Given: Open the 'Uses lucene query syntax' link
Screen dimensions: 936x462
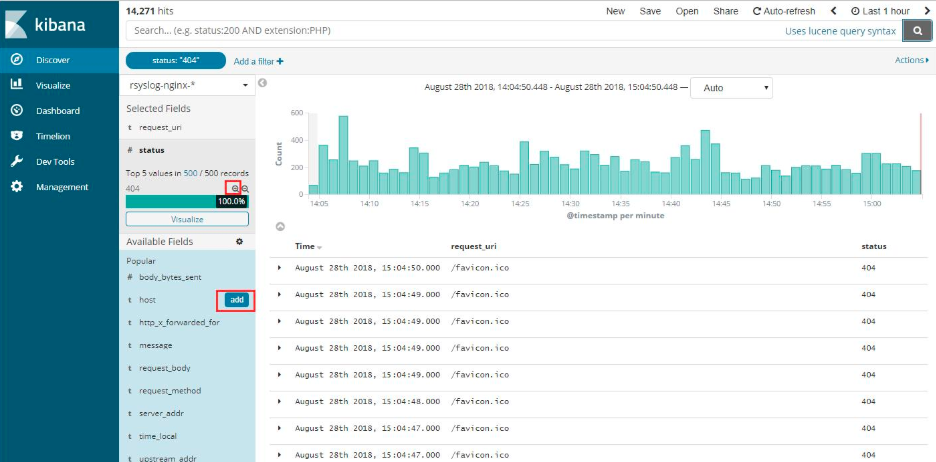Looking at the screenshot, I should 840,31.
